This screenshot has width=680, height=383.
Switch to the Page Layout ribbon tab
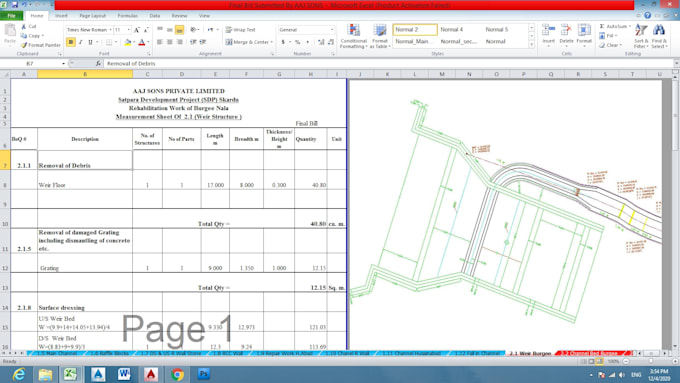click(92, 16)
